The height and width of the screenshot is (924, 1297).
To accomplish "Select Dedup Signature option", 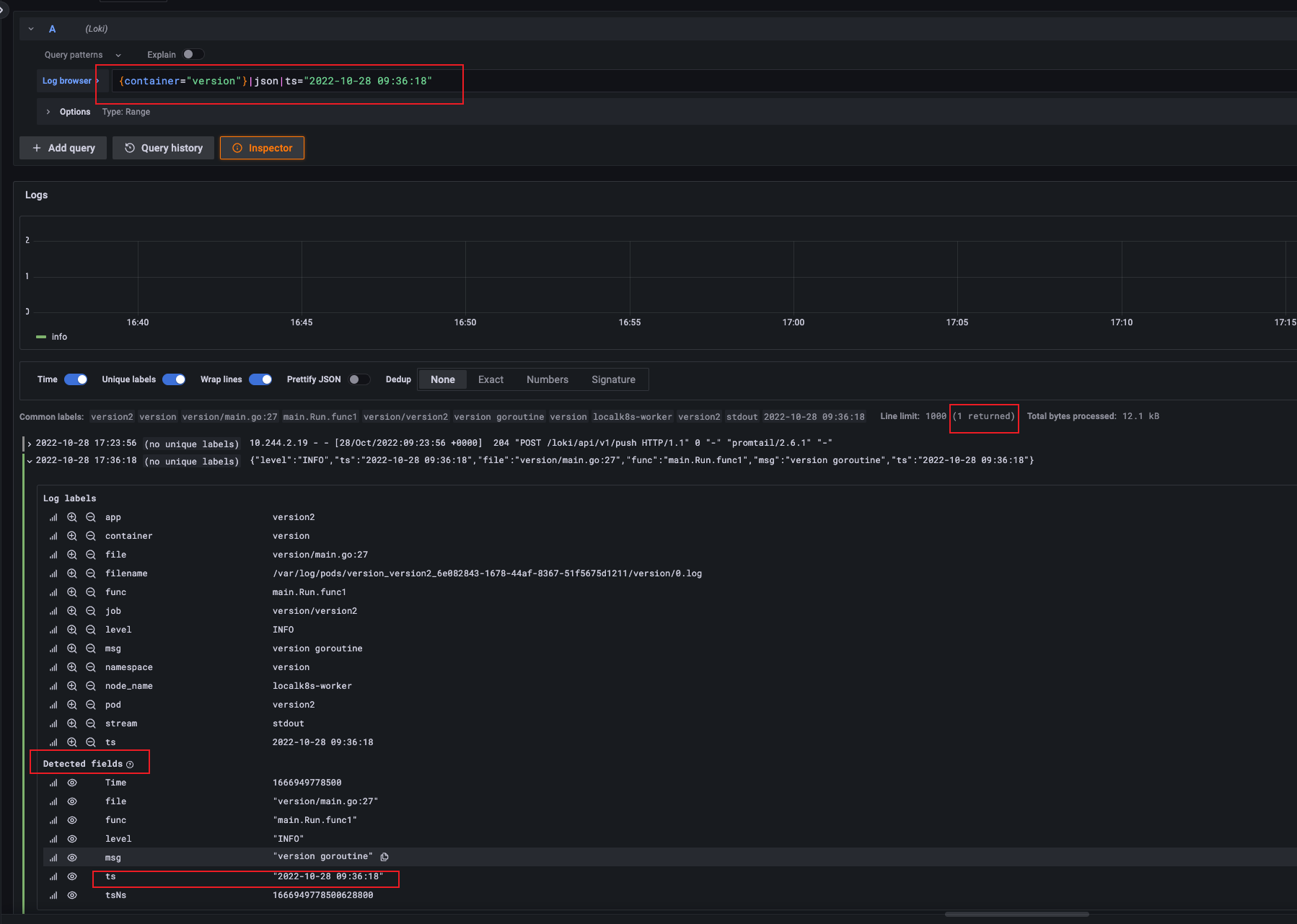I will click(x=614, y=379).
